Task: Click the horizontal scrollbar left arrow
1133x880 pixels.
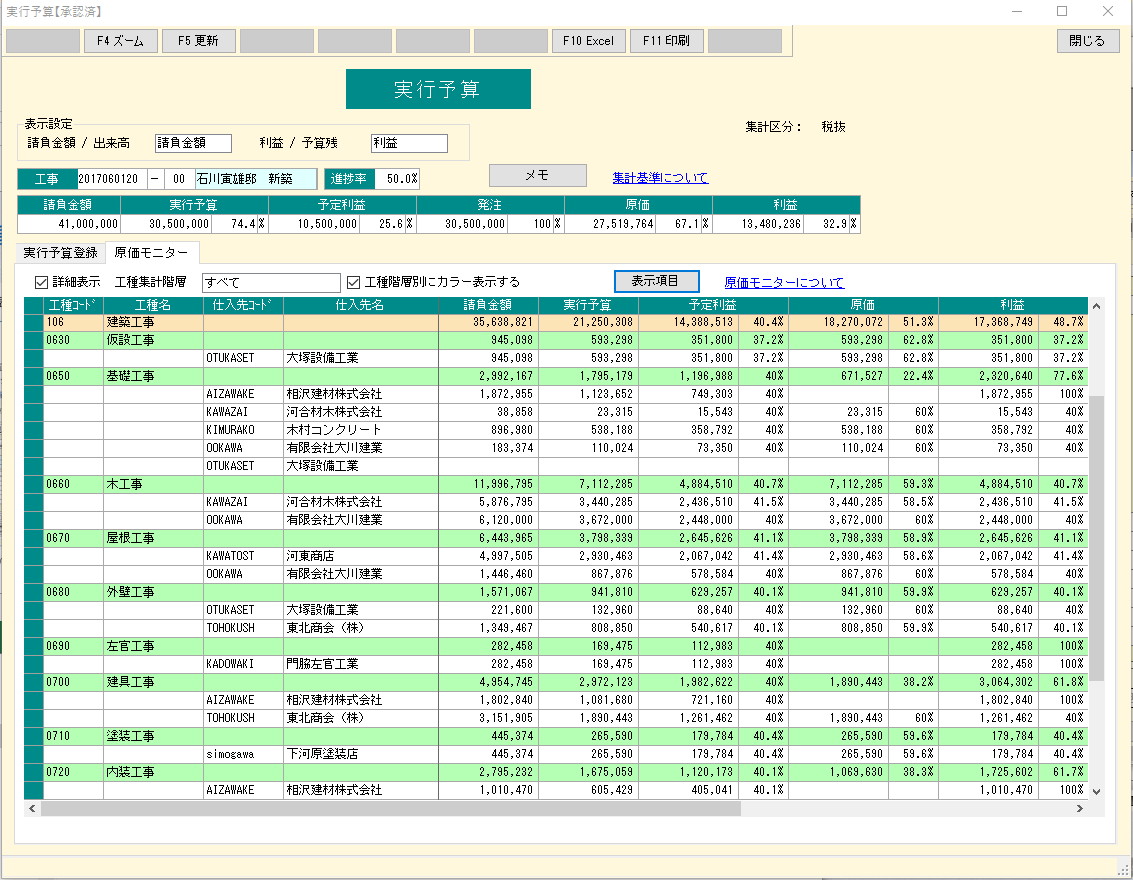Action: click(x=32, y=808)
